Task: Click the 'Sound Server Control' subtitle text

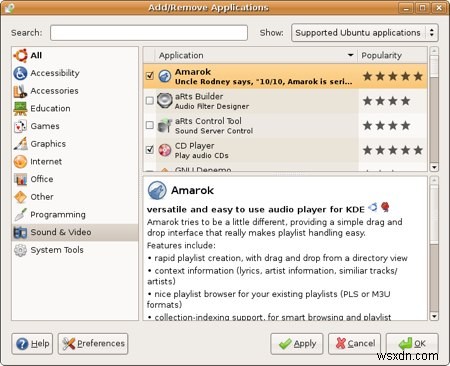Action: pos(214,131)
